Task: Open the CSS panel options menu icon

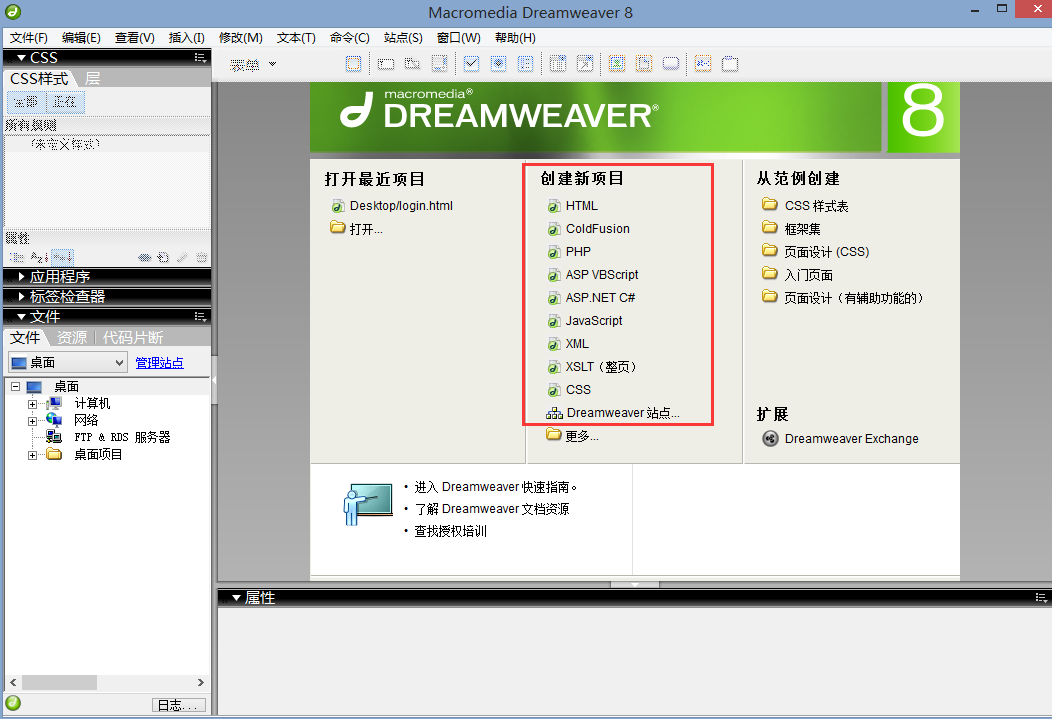Action: tap(200, 58)
